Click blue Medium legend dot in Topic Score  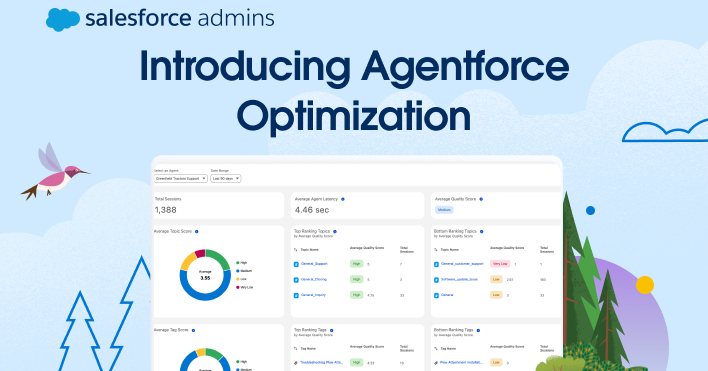(x=238, y=271)
